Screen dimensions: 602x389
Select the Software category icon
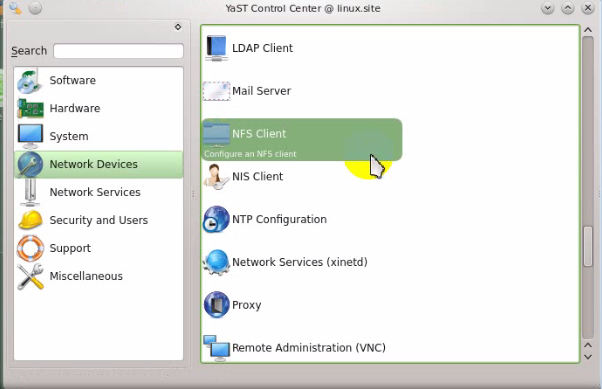click(x=30, y=81)
